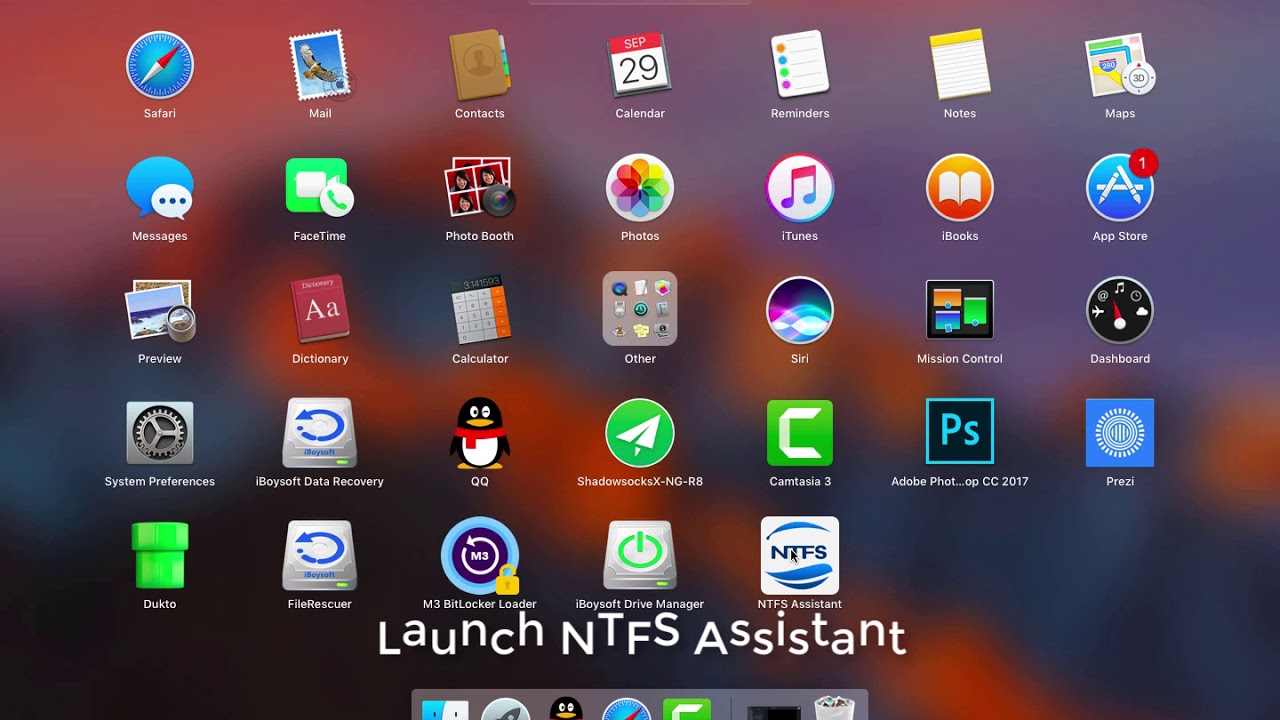Launch the Preview app
This screenshot has width=1280, height=720.
click(x=160, y=311)
